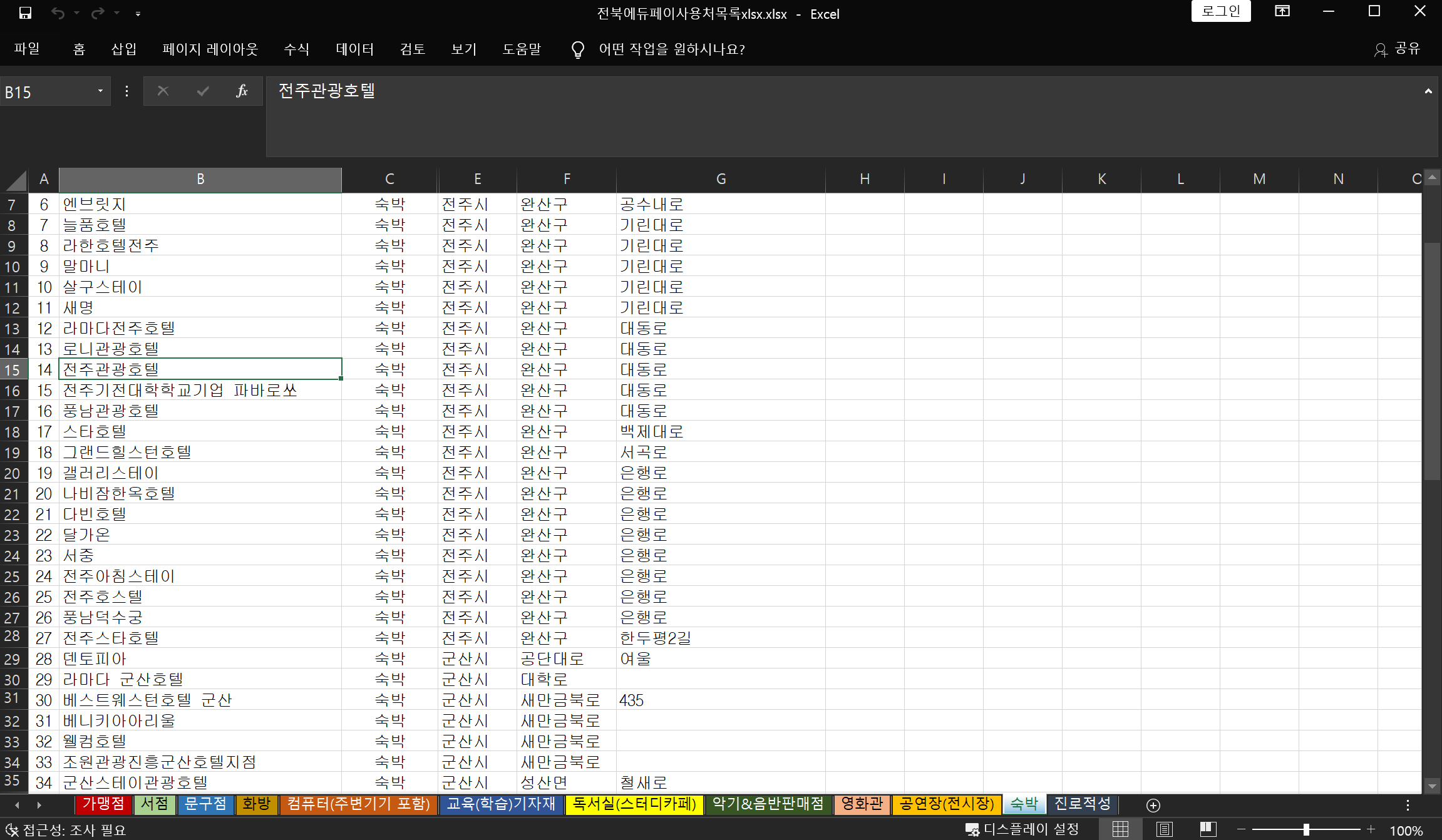Click the add new sheet plus icon
The image size is (1442, 840).
pos(1153,805)
